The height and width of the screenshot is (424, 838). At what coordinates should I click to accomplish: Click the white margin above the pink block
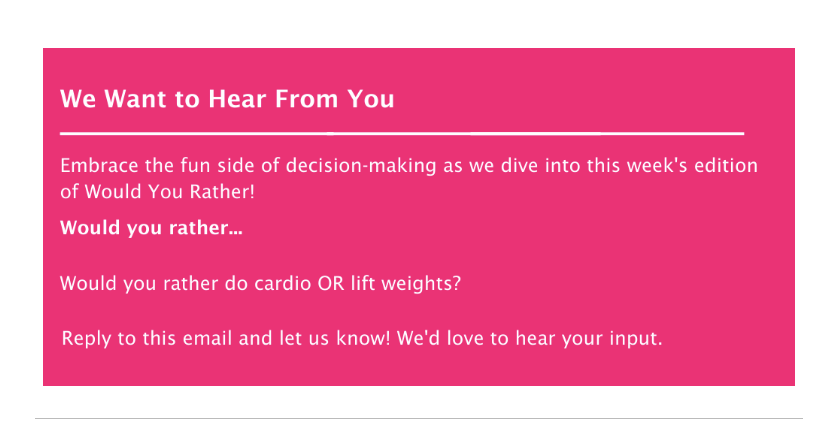point(419,24)
